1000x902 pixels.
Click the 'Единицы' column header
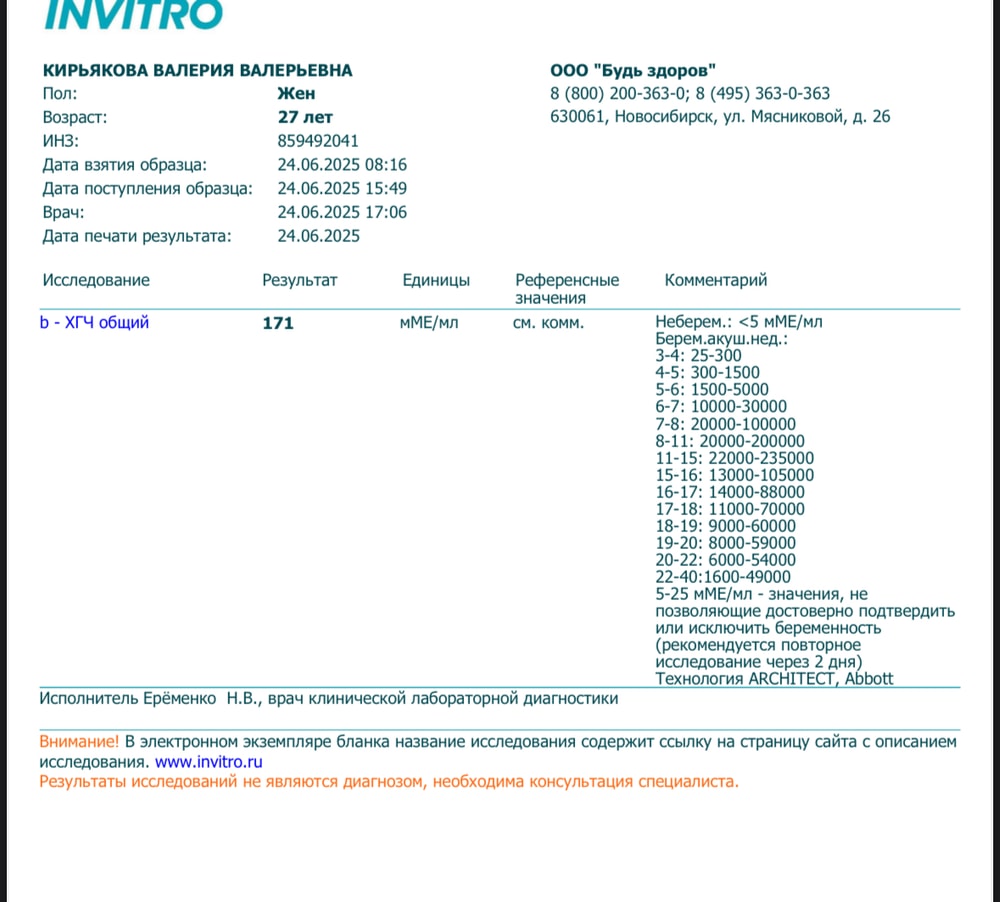(x=436, y=281)
